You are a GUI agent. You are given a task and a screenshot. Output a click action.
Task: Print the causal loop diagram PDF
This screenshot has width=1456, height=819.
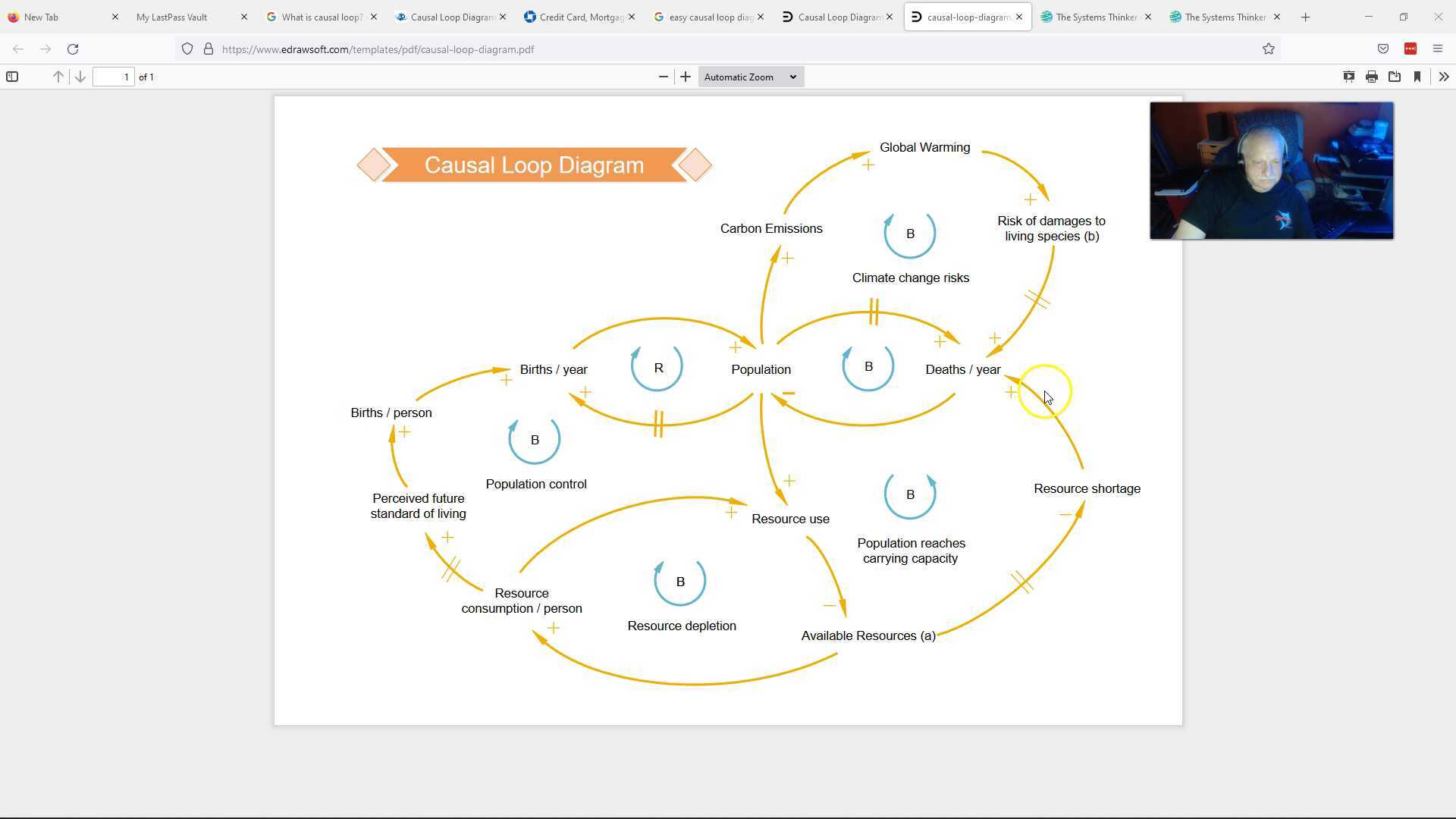pyautogui.click(x=1372, y=77)
